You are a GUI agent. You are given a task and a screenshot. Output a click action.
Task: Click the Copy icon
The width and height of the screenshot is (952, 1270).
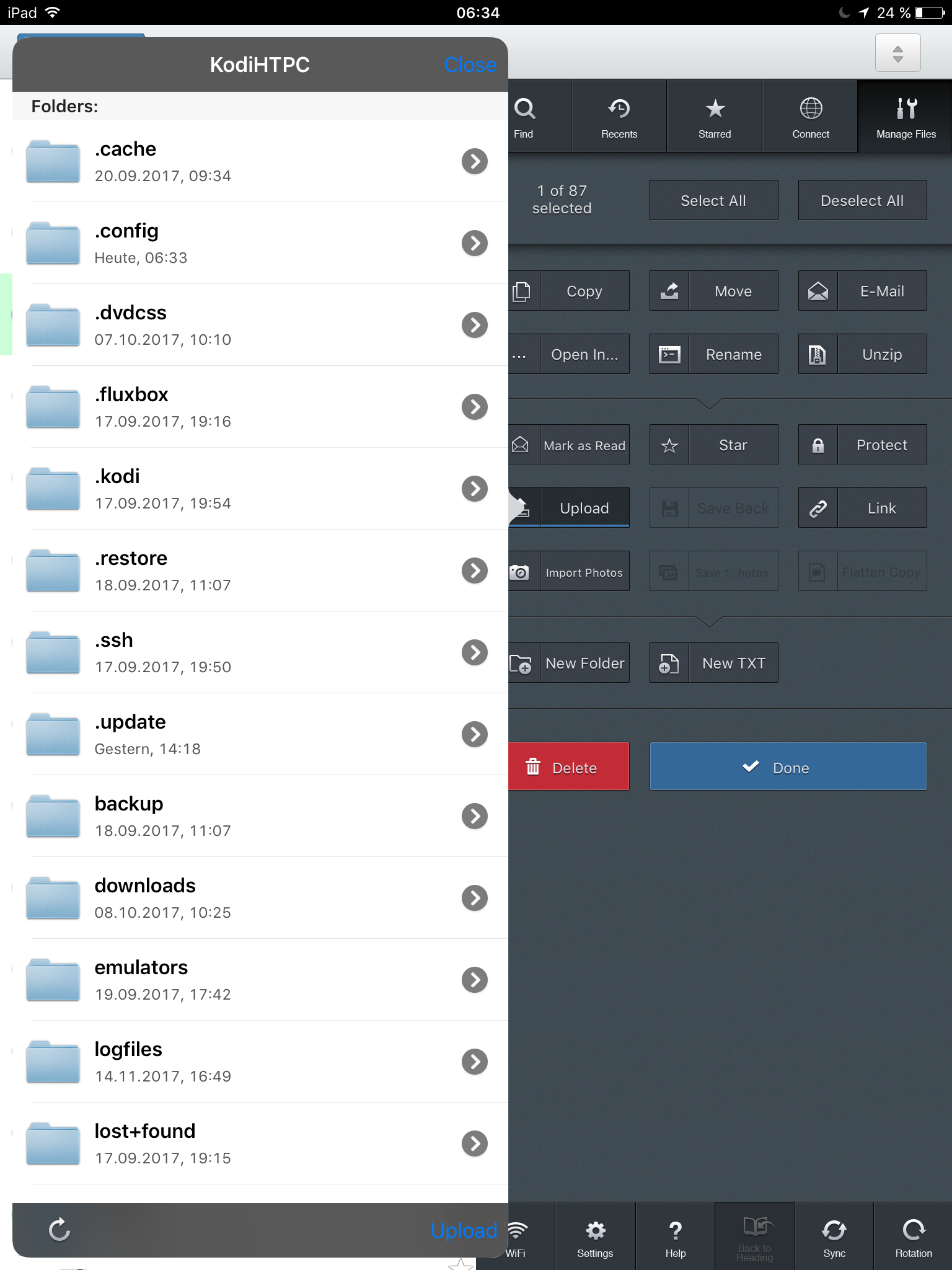pos(522,291)
